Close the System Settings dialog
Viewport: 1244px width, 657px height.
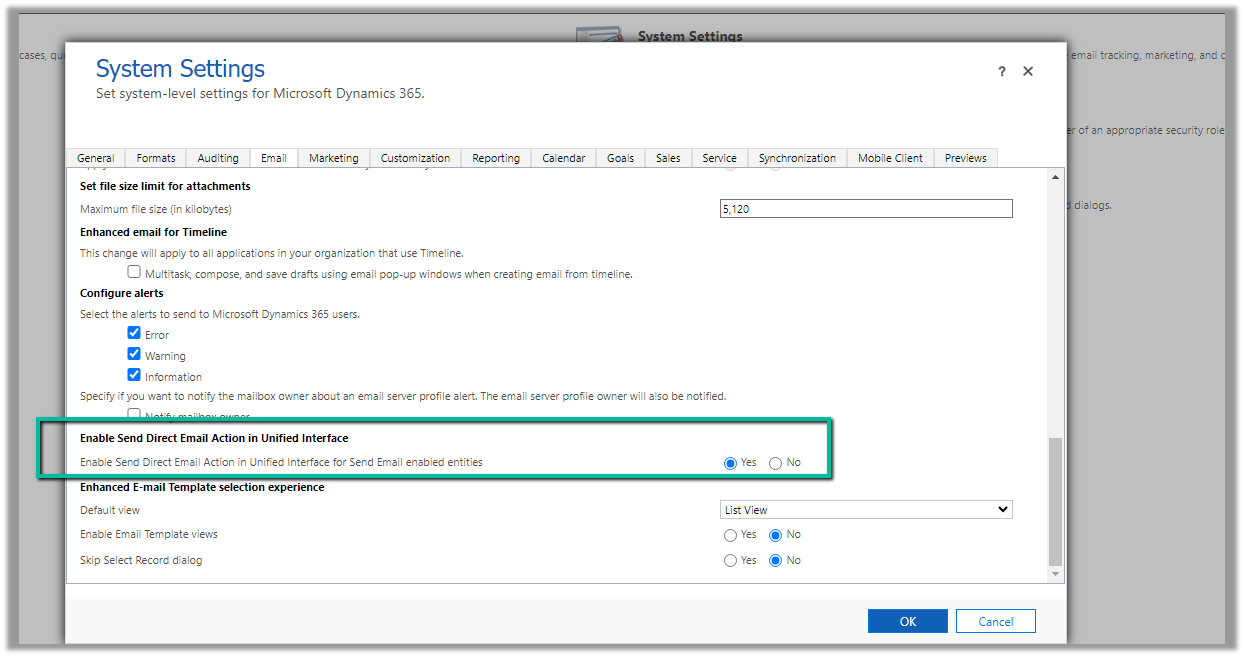(x=1028, y=72)
